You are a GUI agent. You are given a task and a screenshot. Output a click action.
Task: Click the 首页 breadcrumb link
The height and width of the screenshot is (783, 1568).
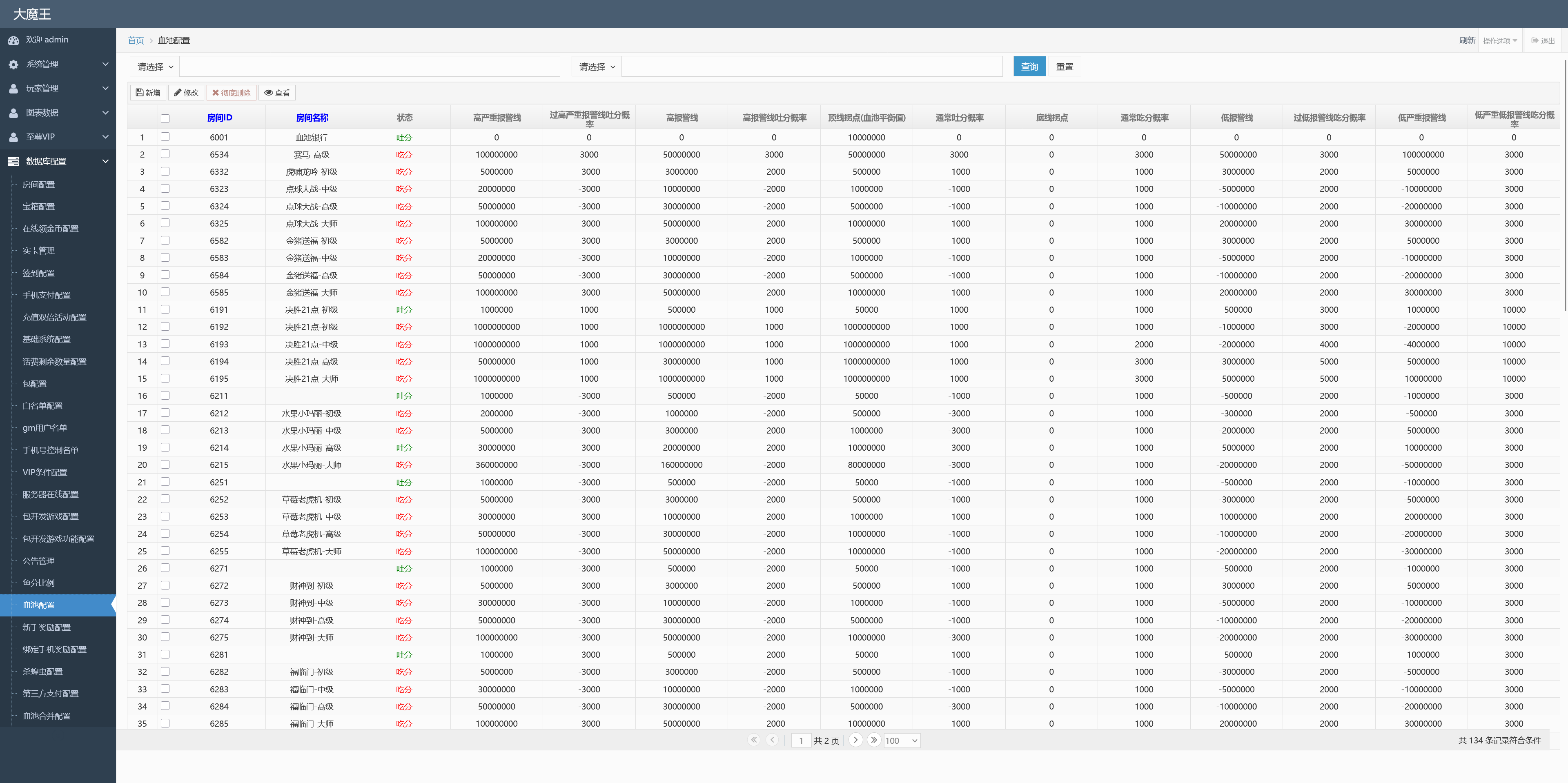click(x=136, y=41)
